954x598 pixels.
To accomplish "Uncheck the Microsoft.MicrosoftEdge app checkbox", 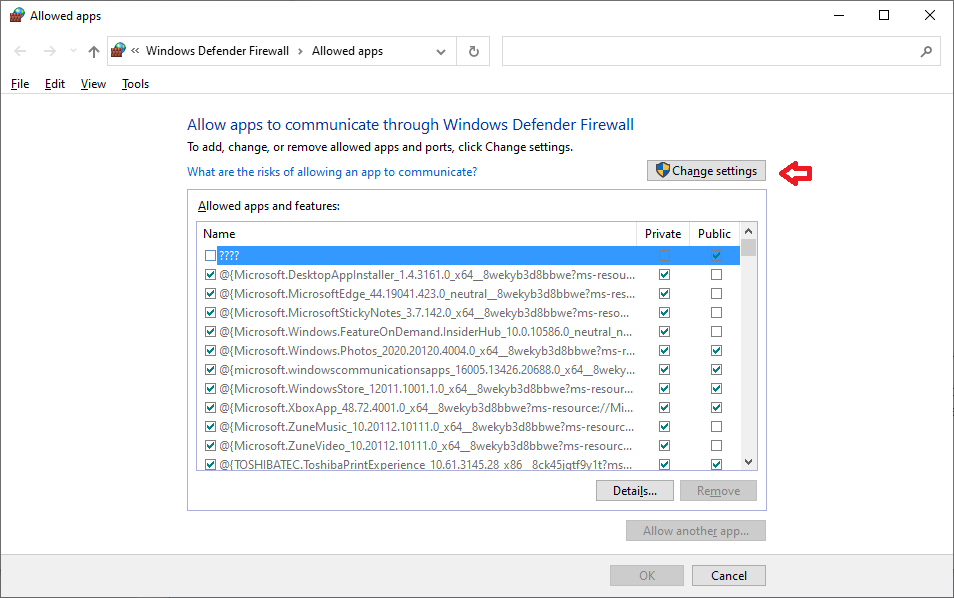I will click(x=211, y=294).
